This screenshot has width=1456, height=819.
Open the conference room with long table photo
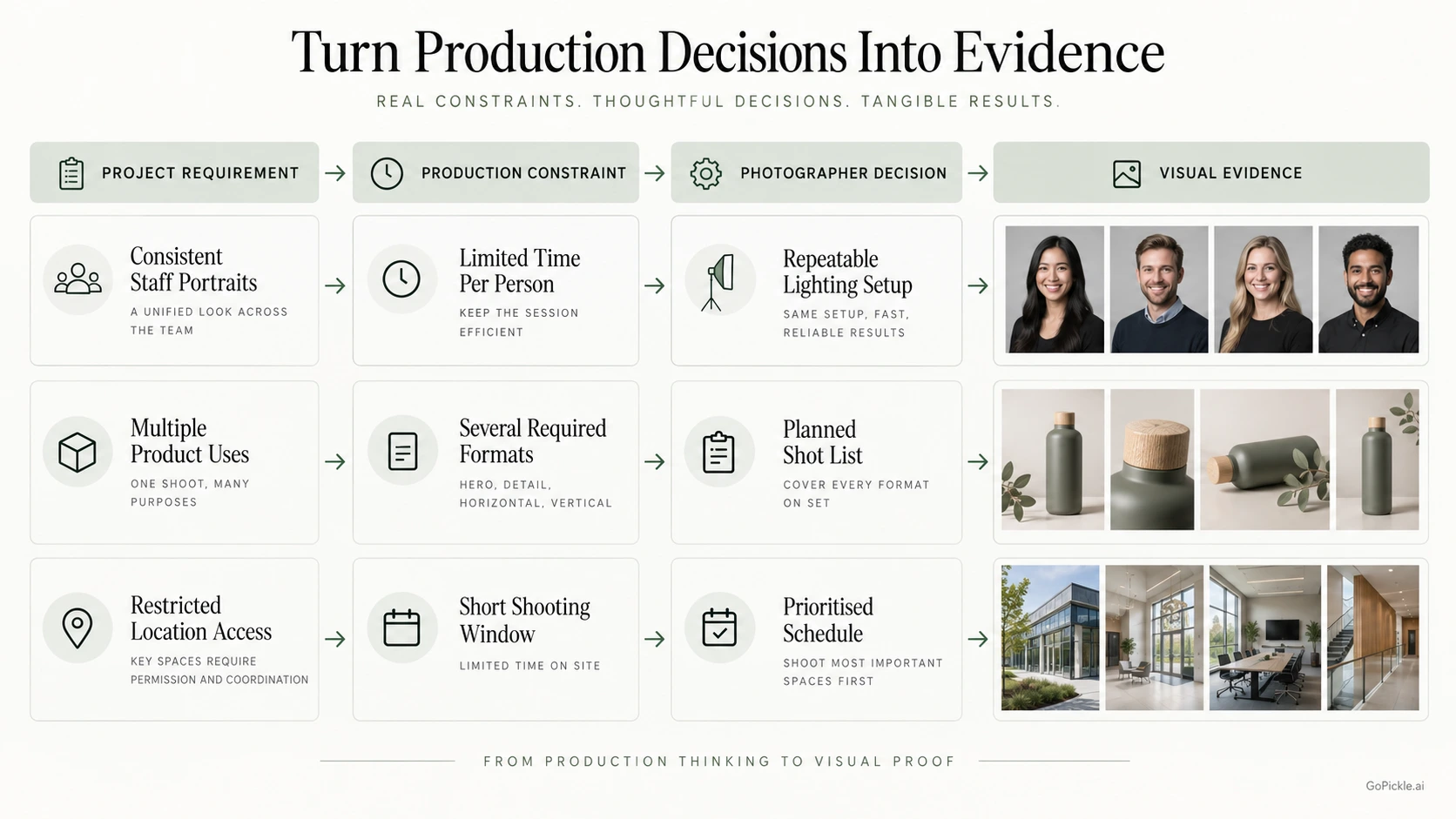click(x=1265, y=638)
